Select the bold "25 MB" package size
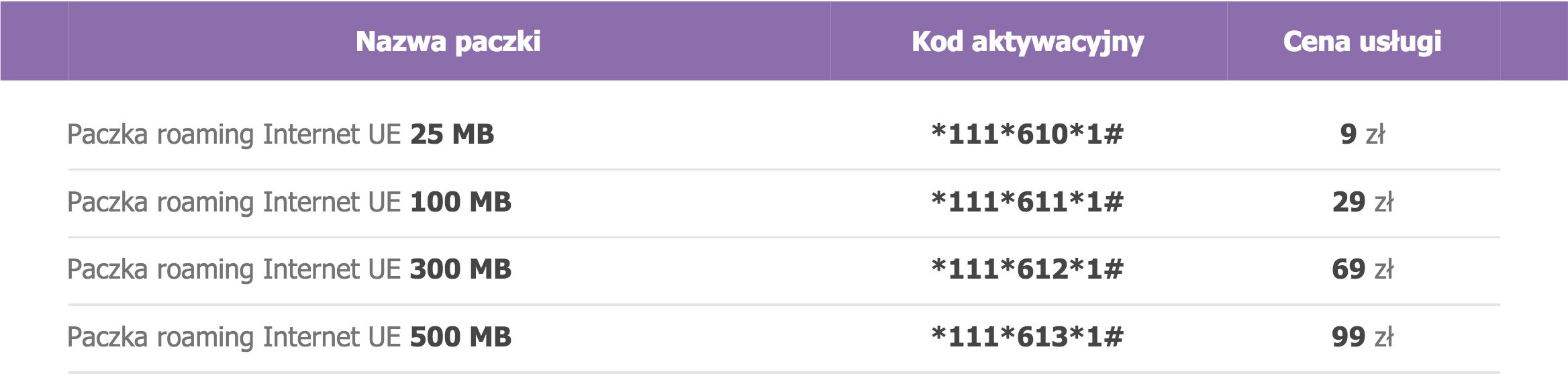 [x=452, y=134]
